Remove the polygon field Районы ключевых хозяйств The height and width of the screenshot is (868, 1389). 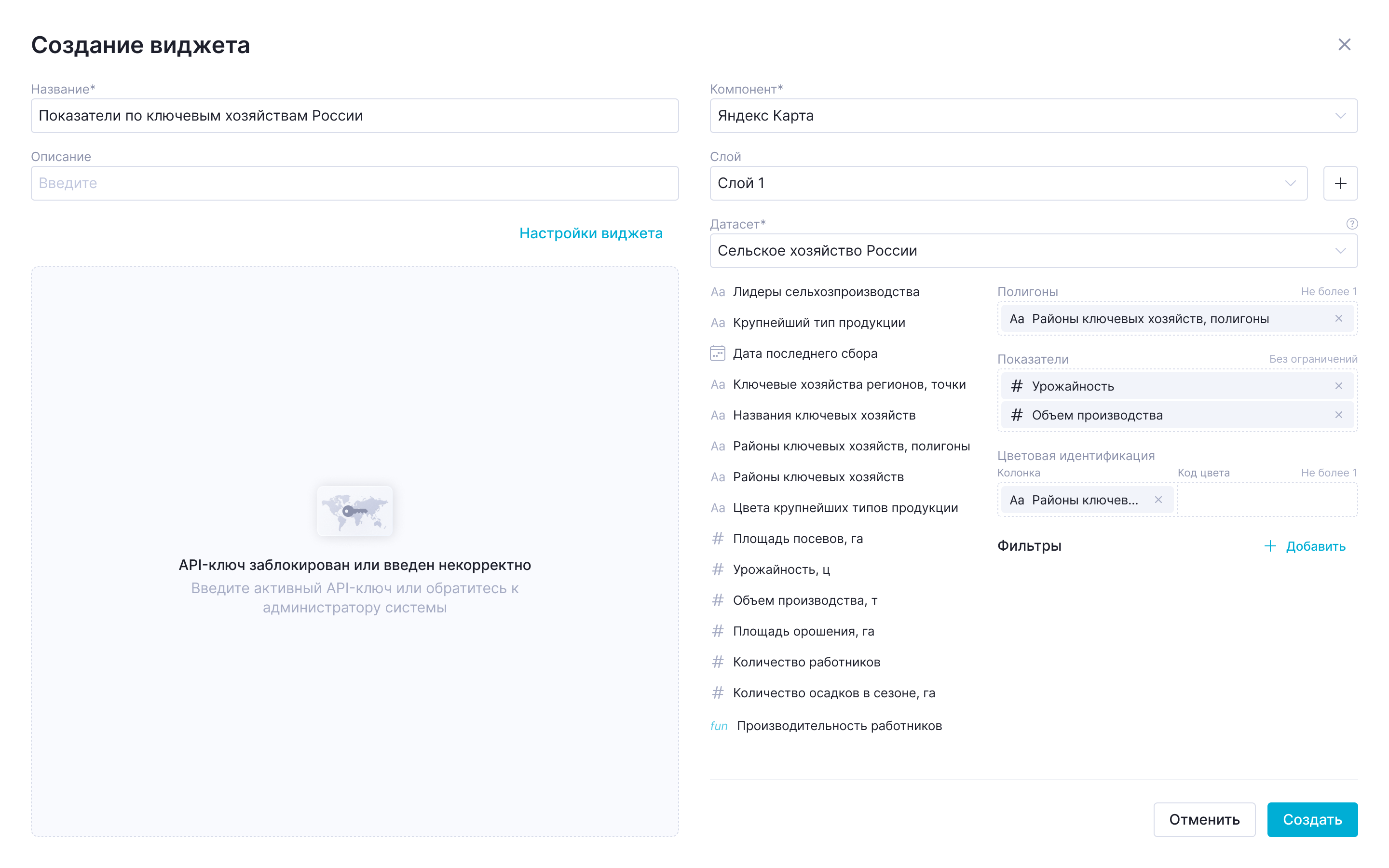[x=1338, y=319]
